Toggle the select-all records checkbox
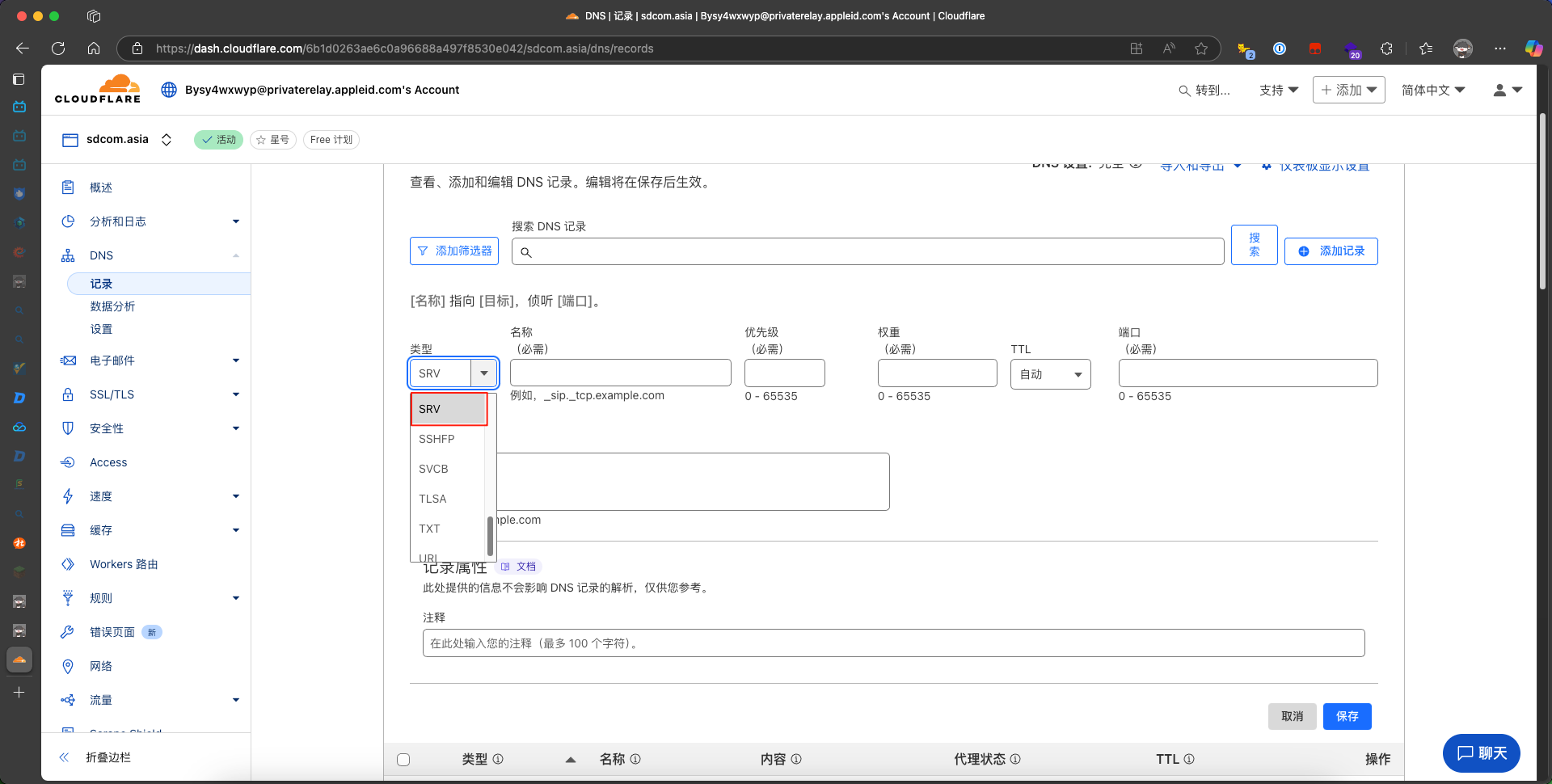The width and height of the screenshot is (1552, 784). [x=403, y=760]
